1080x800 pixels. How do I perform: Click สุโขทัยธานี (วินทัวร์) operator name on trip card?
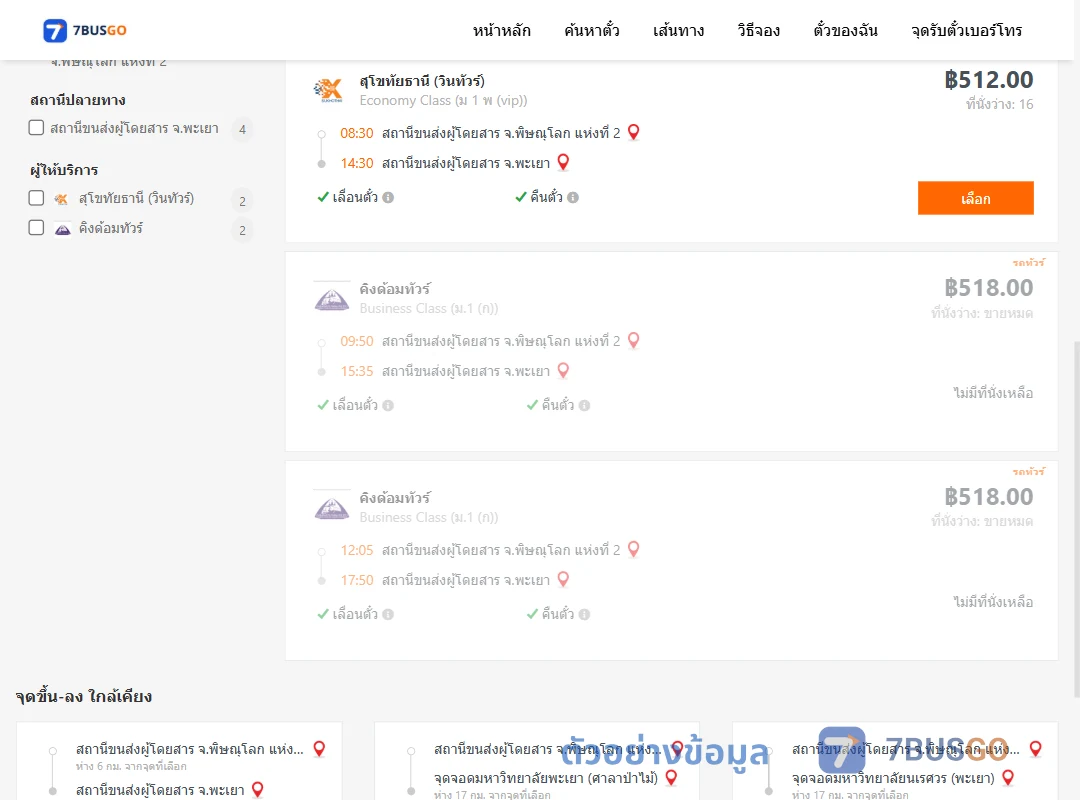[422, 81]
